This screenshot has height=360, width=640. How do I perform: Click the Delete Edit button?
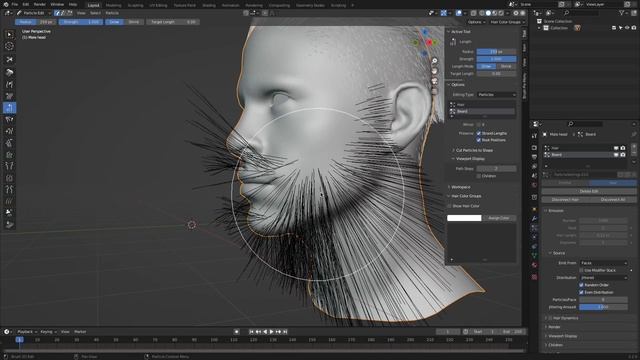point(589,191)
